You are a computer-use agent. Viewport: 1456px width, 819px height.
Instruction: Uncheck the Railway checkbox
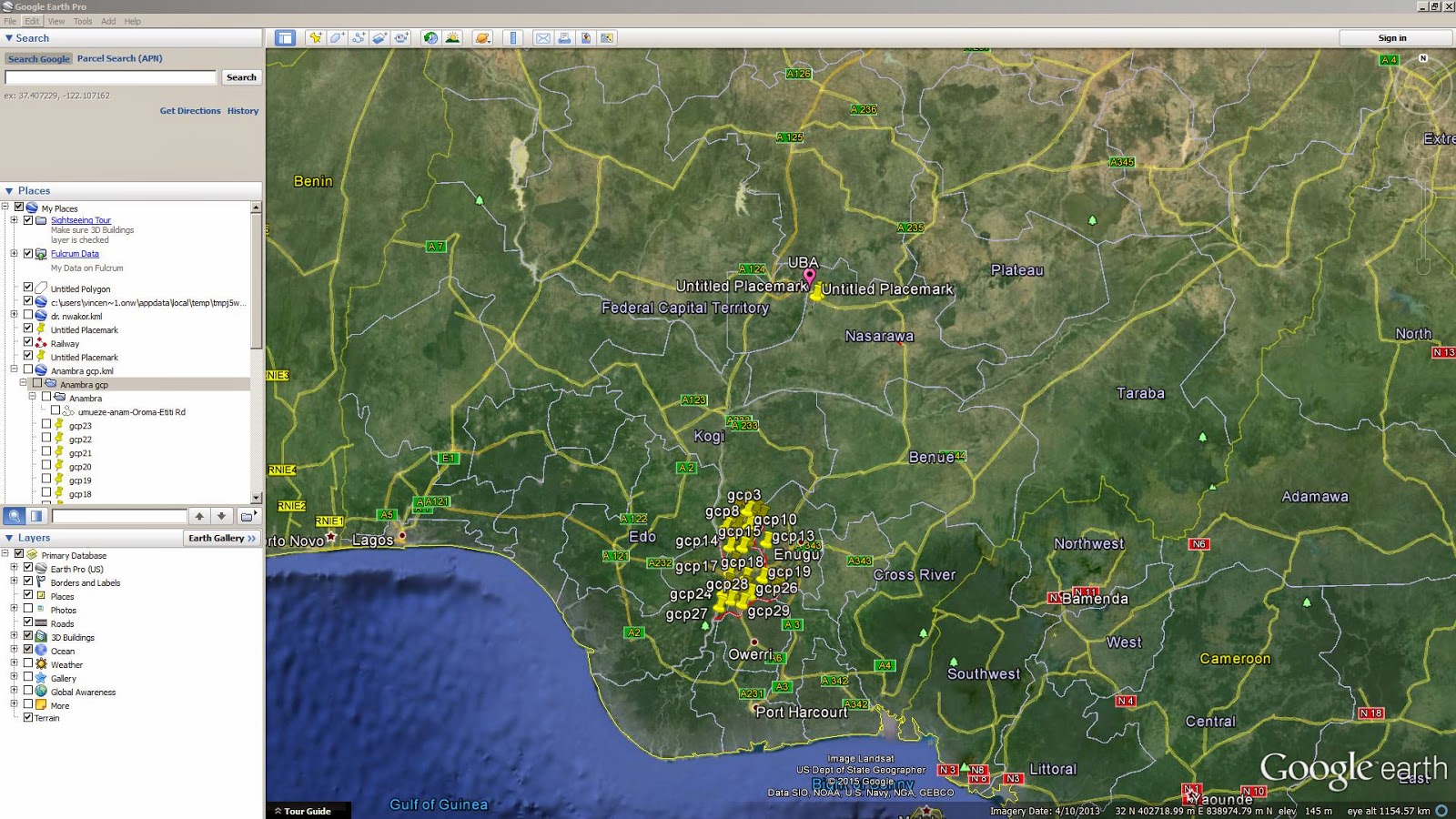pos(28,342)
